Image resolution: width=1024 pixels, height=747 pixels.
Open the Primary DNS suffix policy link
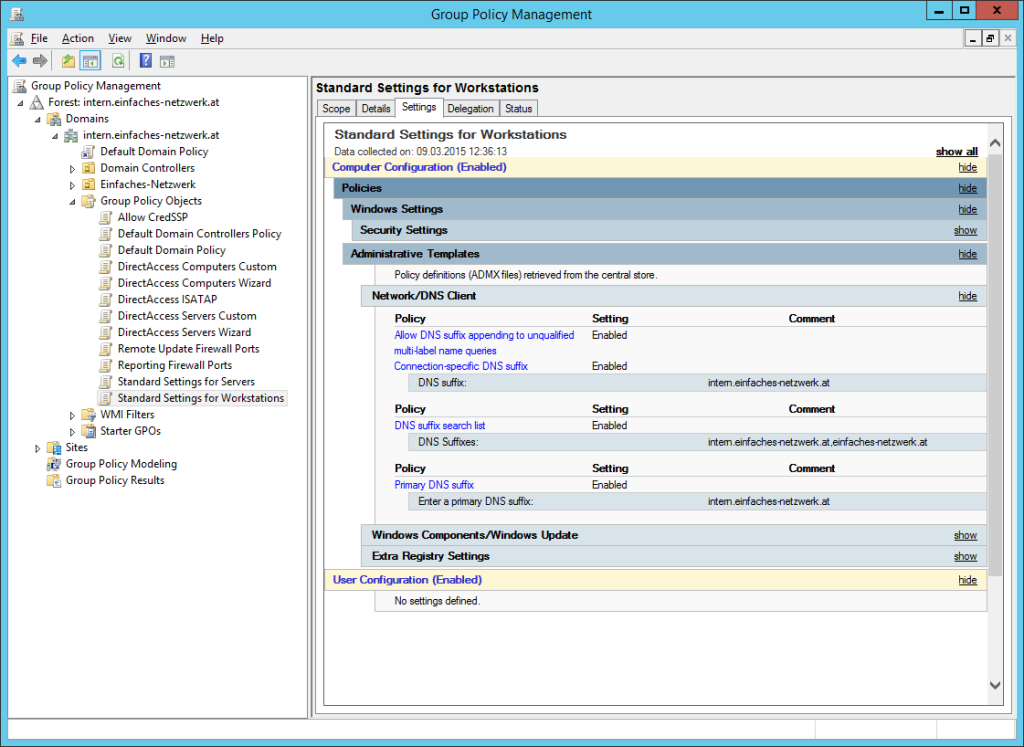tap(434, 484)
